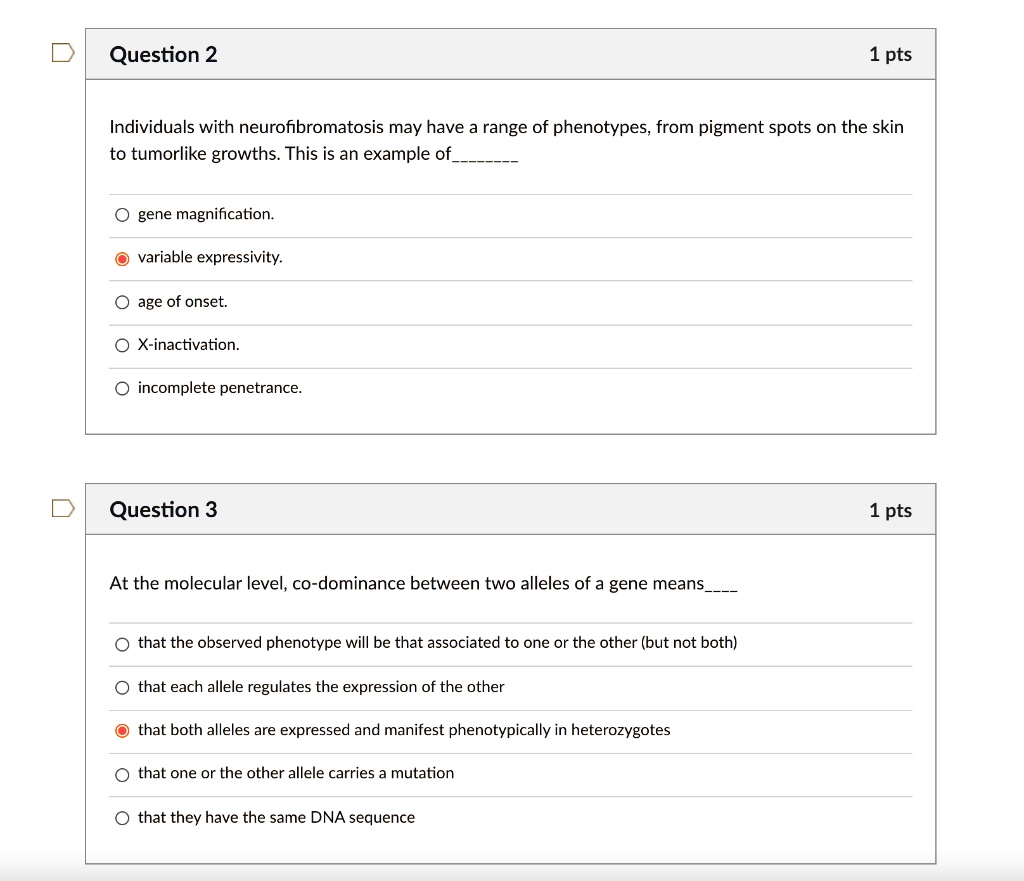The height and width of the screenshot is (881, 1024).
Task: Click the Question 3 header
Action: pyautogui.click(x=163, y=509)
